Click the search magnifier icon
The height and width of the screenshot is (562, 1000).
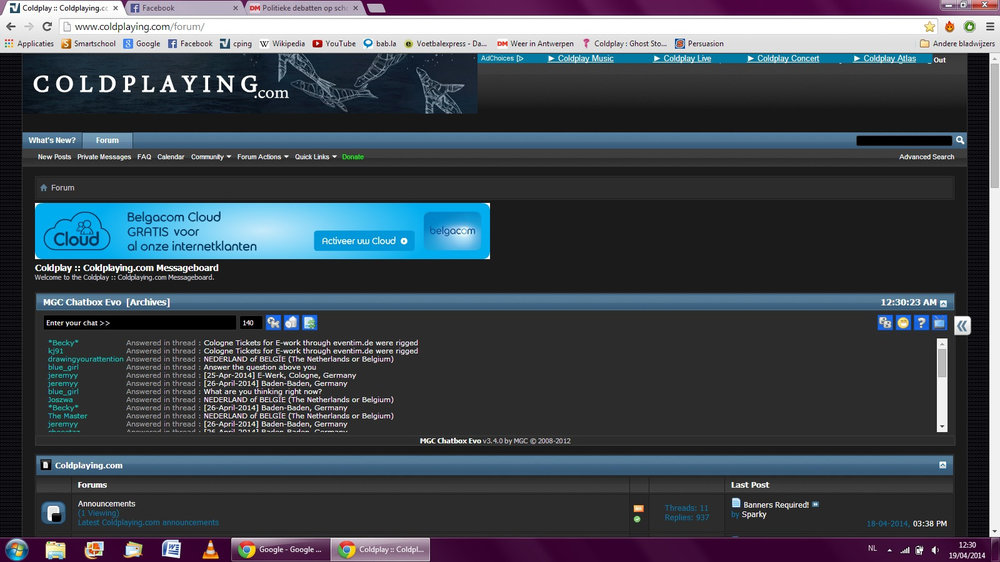point(960,140)
